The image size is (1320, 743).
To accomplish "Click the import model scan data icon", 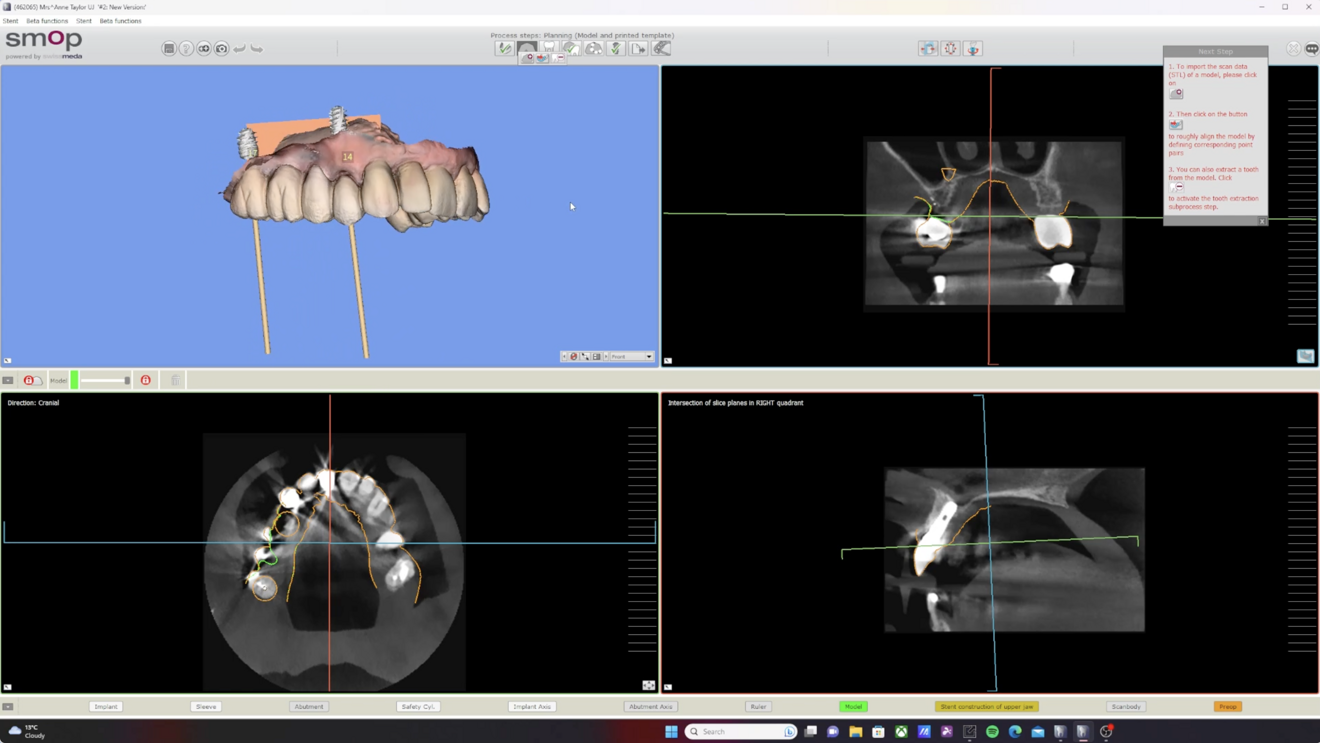I will [528, 58].
